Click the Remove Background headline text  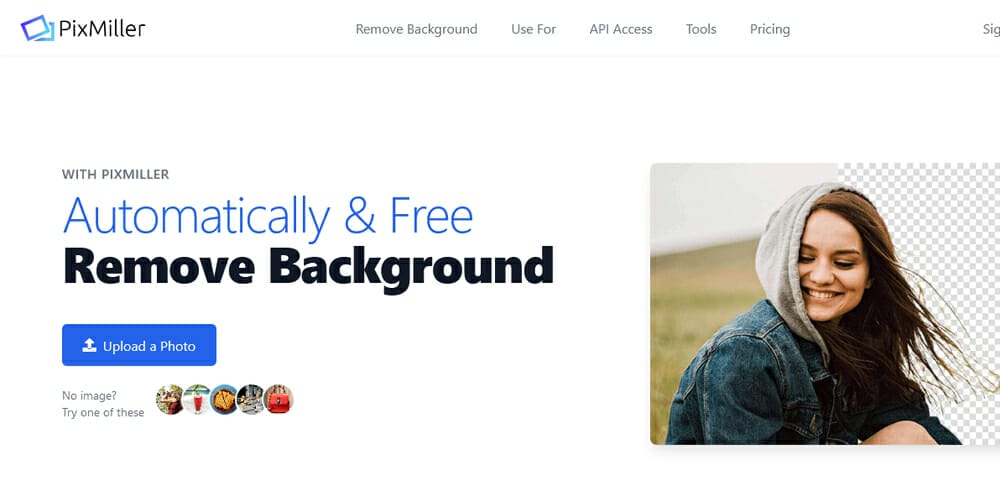click(309, 267)
